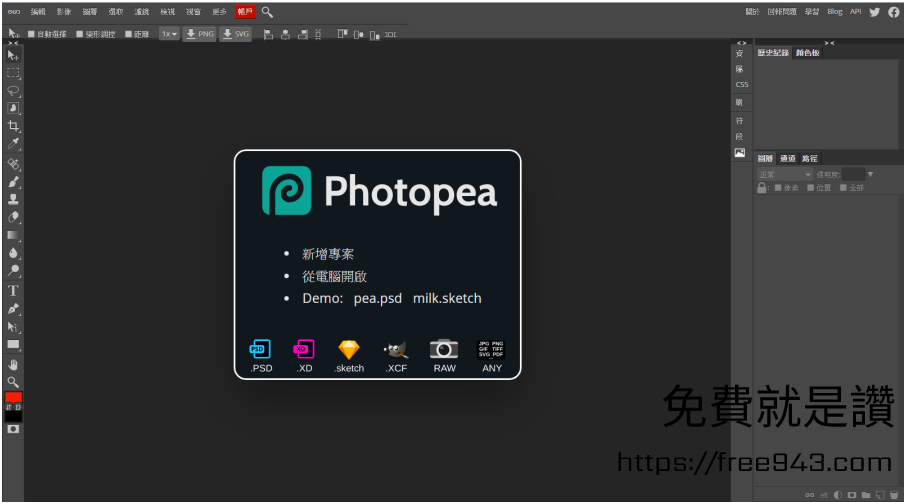Open the Twitter bird icon link
This screenshot has height=504, width=906.
pos(875,12)
